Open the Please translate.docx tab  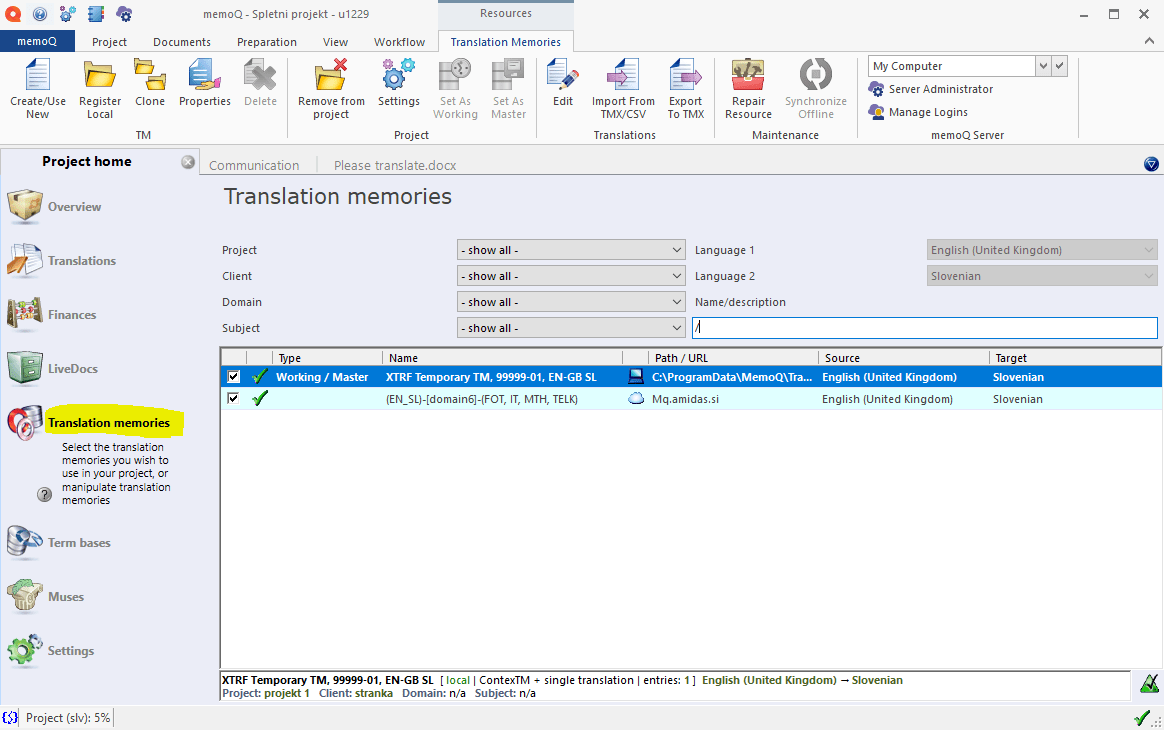point(395,165)
